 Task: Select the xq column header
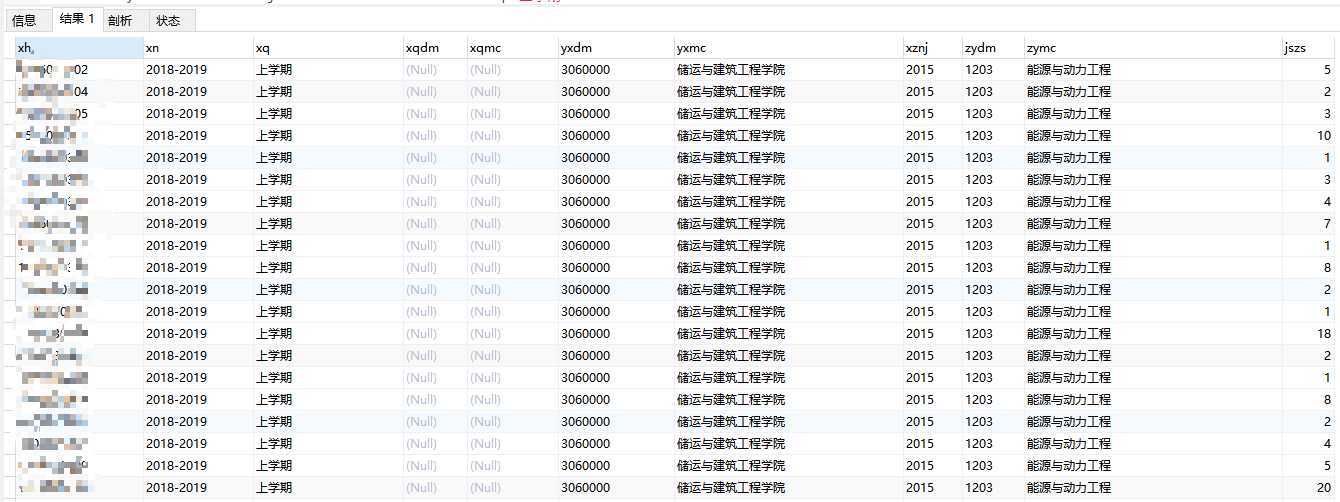click(x=328, y=48)
